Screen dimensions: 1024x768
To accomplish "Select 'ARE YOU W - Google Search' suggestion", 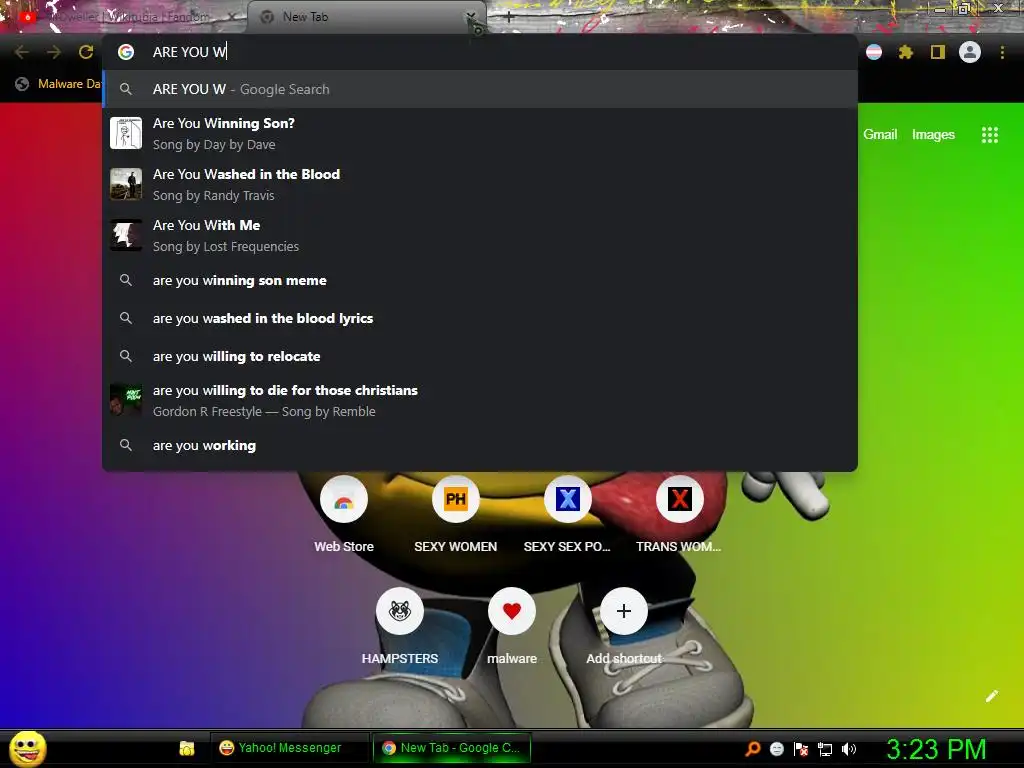I will pyautogui.click(x=480, y=89).
